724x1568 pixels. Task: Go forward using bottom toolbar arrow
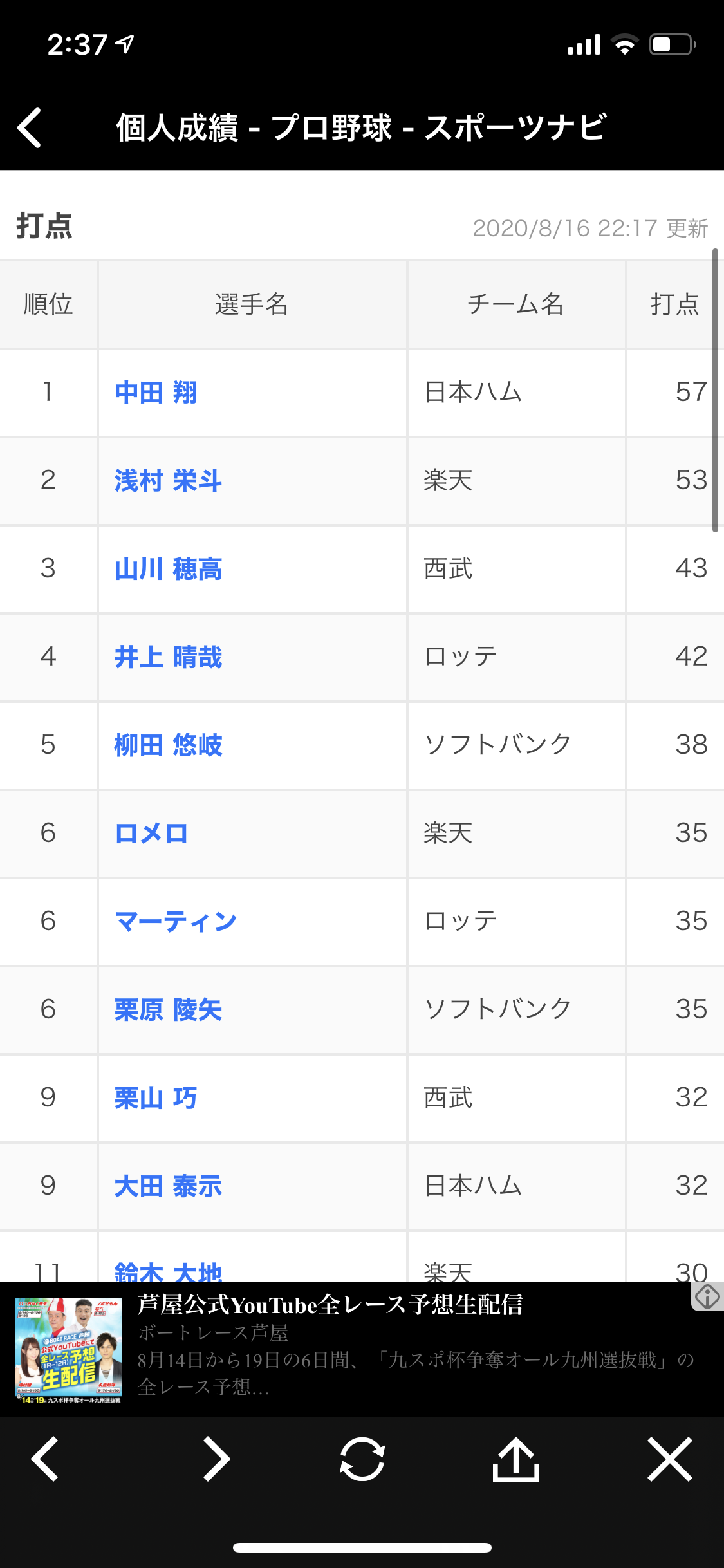pyautogui.click(x=216, y=1459)
